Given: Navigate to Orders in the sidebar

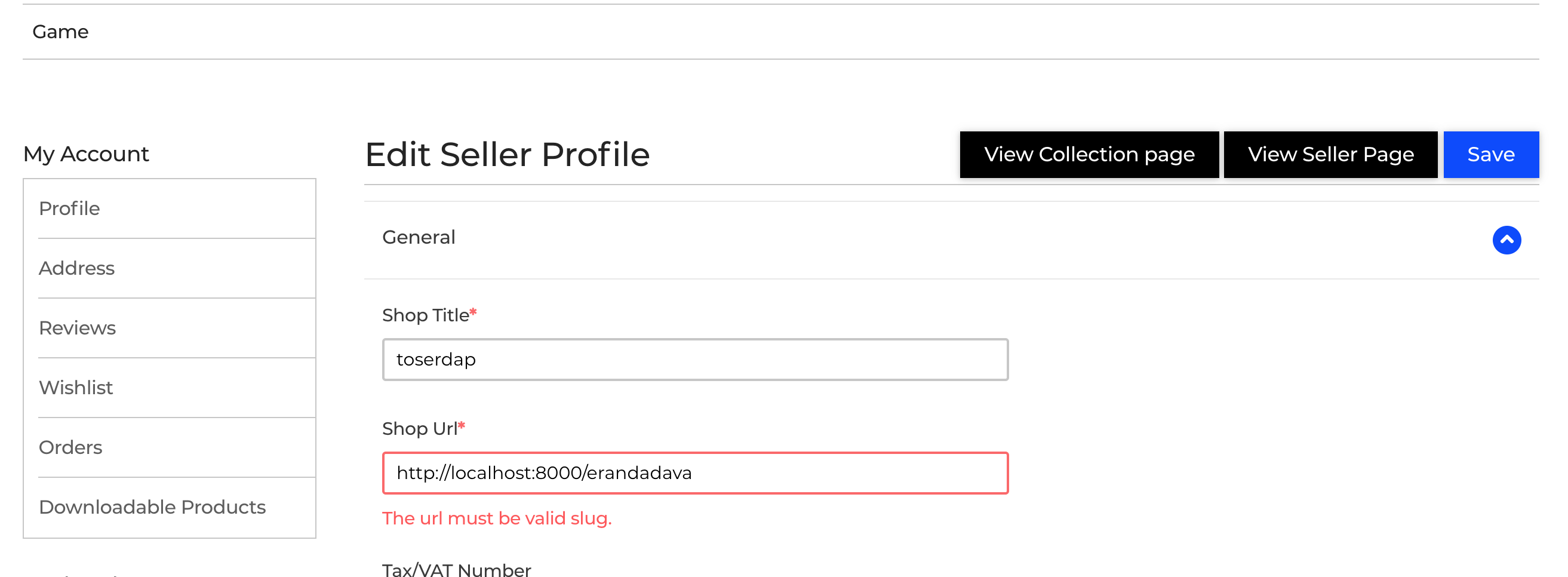Looking at the screenshot, I should click(x=70, y=447).
